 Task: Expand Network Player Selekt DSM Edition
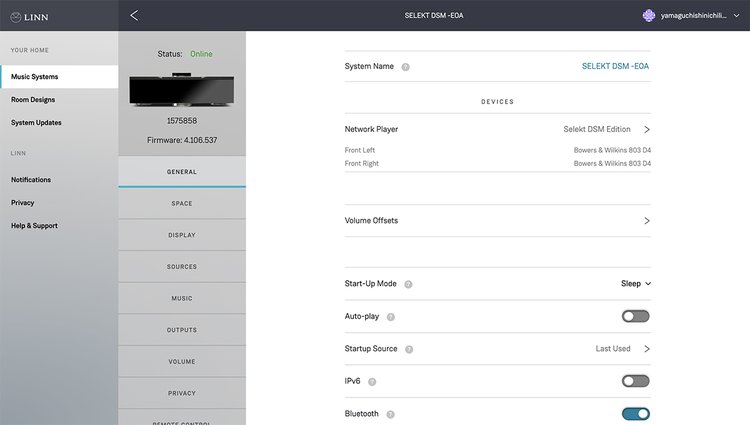click(x=646, y=130)
